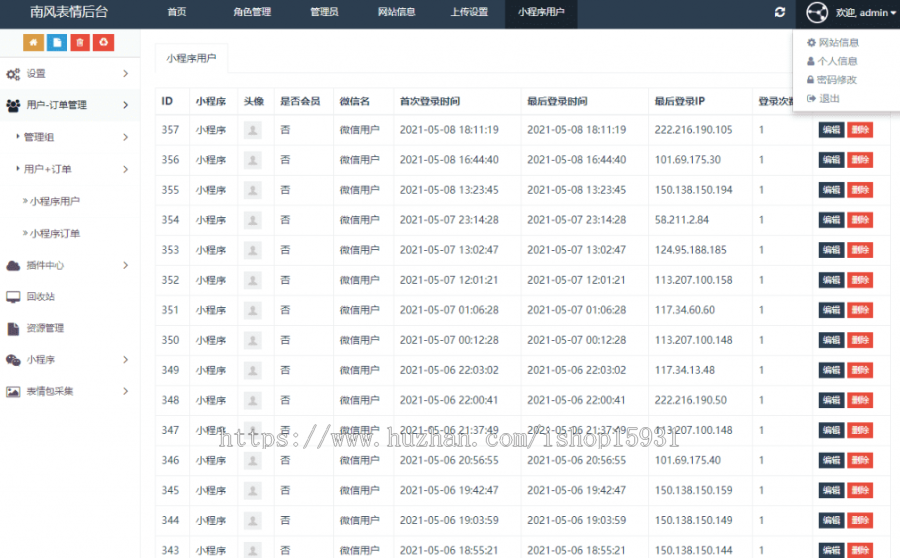Screen dimensions: 900x558
Task: Click the refresh icon in top bar
Action: [x=780, y=12]
